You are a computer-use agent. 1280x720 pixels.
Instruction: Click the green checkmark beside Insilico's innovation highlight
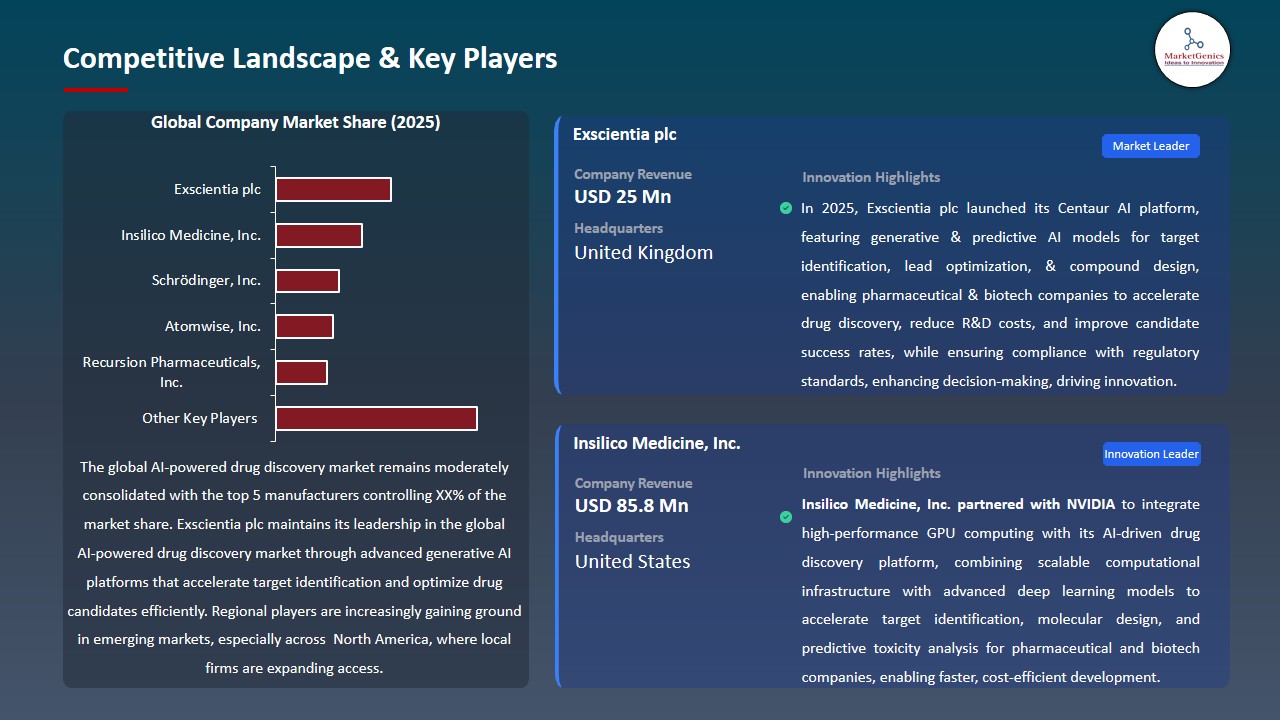(786, 517)
